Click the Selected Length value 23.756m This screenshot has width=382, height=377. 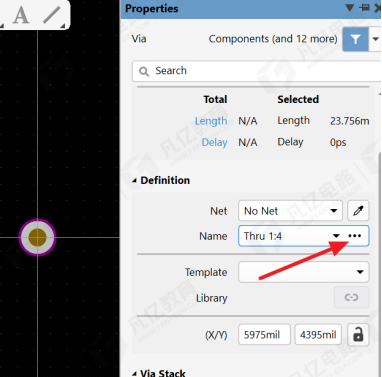pyautogui.click(x=349, y=121)
